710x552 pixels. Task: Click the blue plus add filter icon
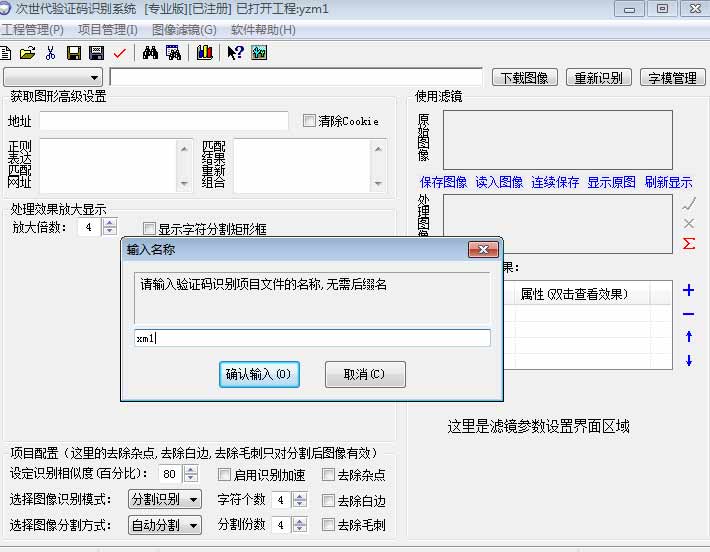tap(688, 291)
